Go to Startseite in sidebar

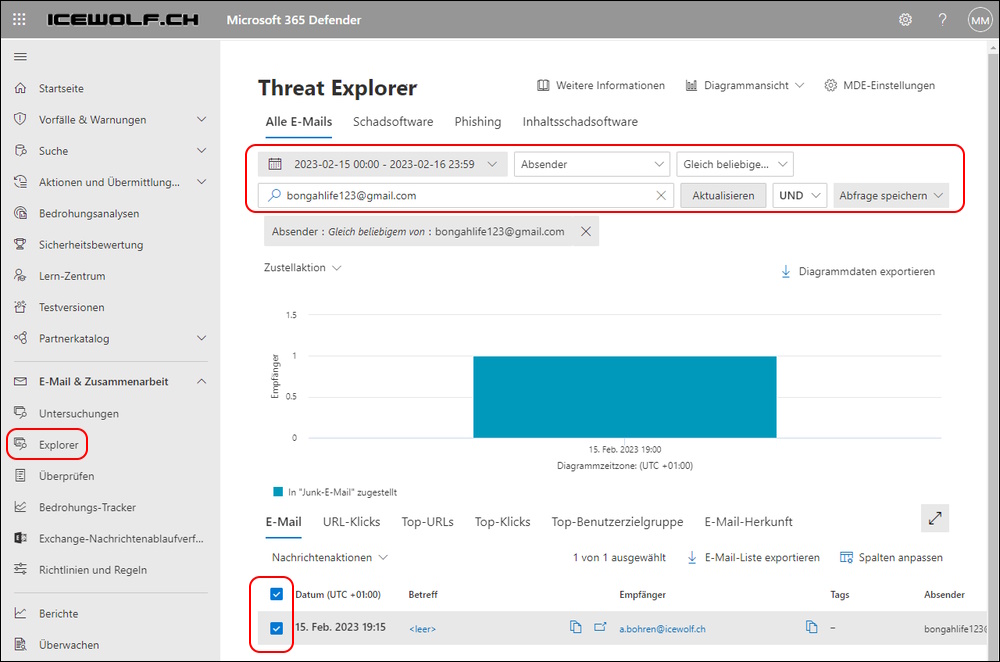pyautogui.click(x=61, y=89)
